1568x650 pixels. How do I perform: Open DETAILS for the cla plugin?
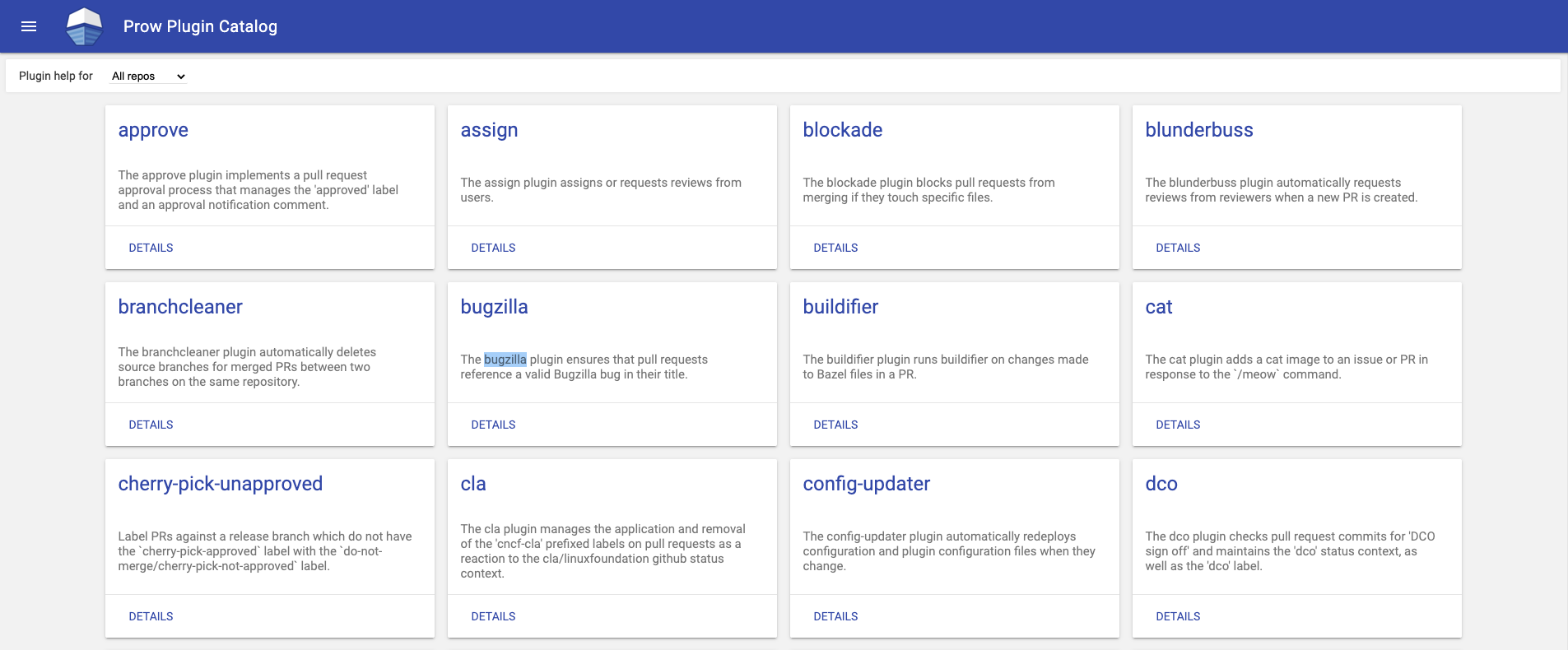tap(493, 616)
